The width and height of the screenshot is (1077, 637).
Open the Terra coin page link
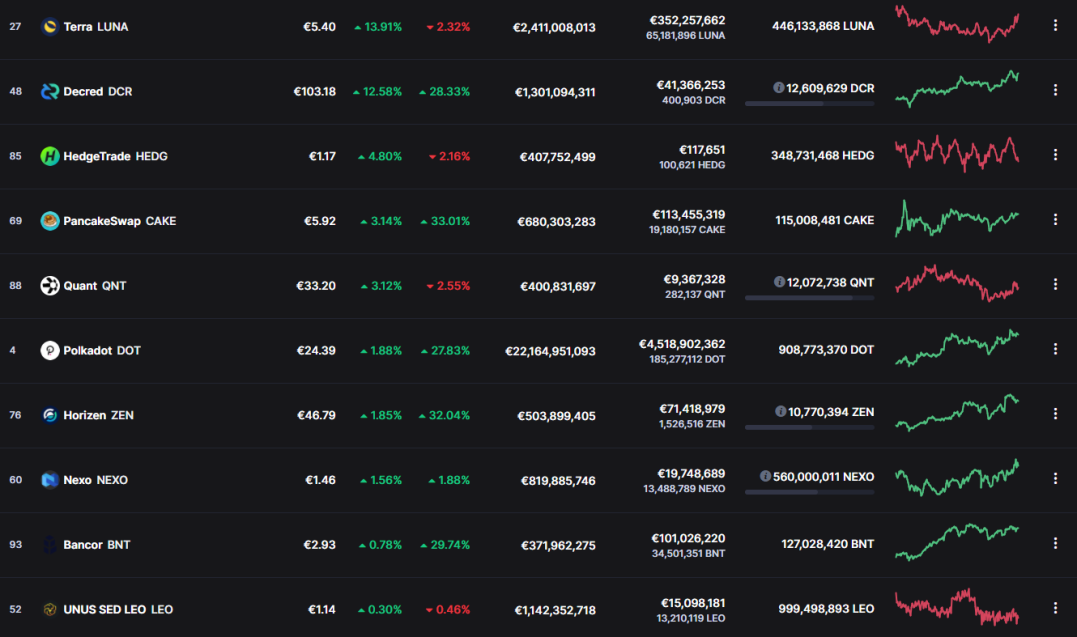click(x=95, y=27)
